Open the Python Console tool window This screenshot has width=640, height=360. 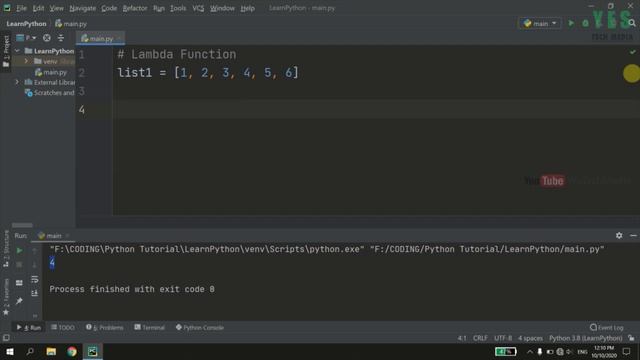point(200,327)
